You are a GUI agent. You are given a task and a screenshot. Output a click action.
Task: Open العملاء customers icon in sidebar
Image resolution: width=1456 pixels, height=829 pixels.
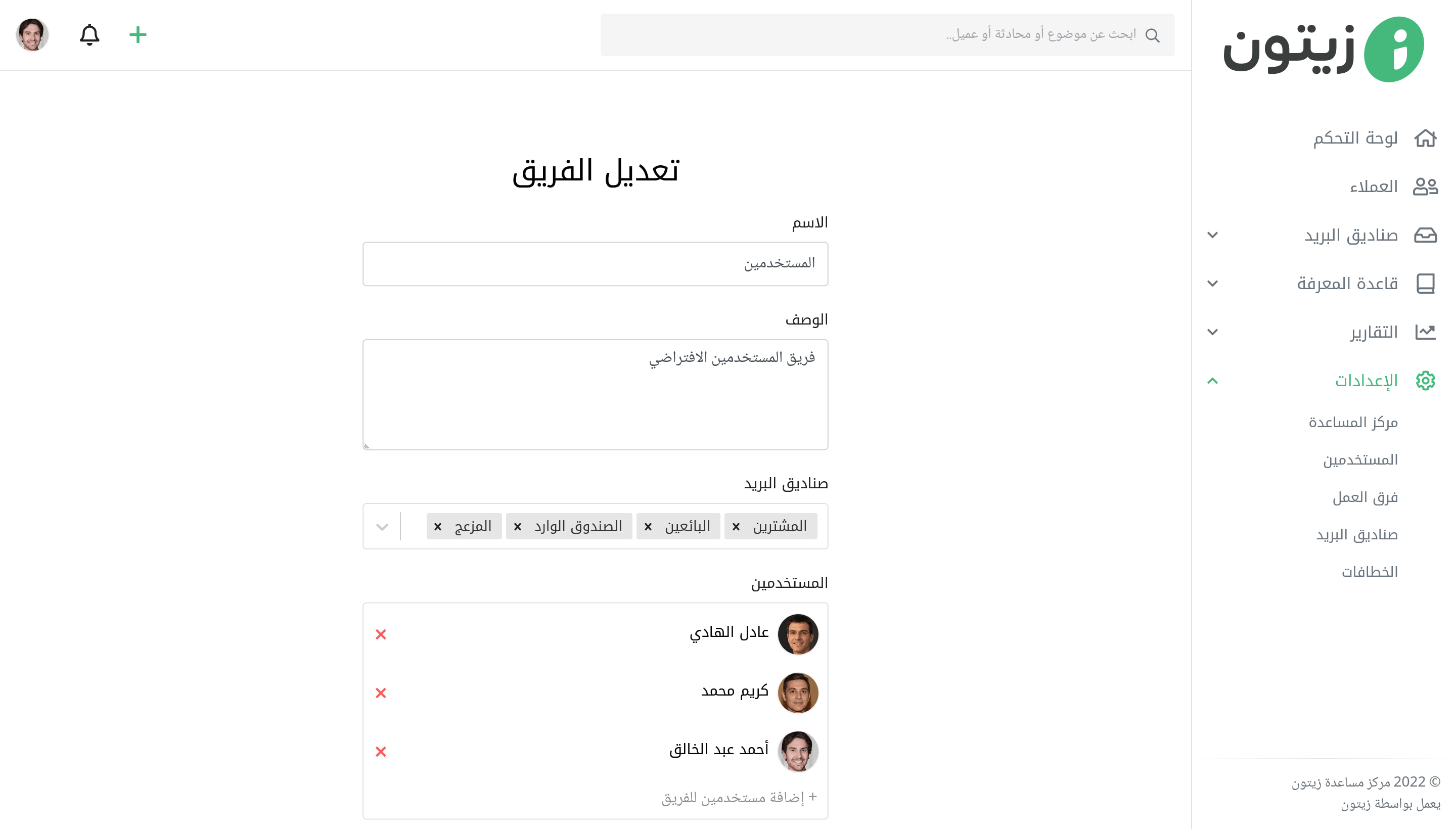pos(1425,187)
